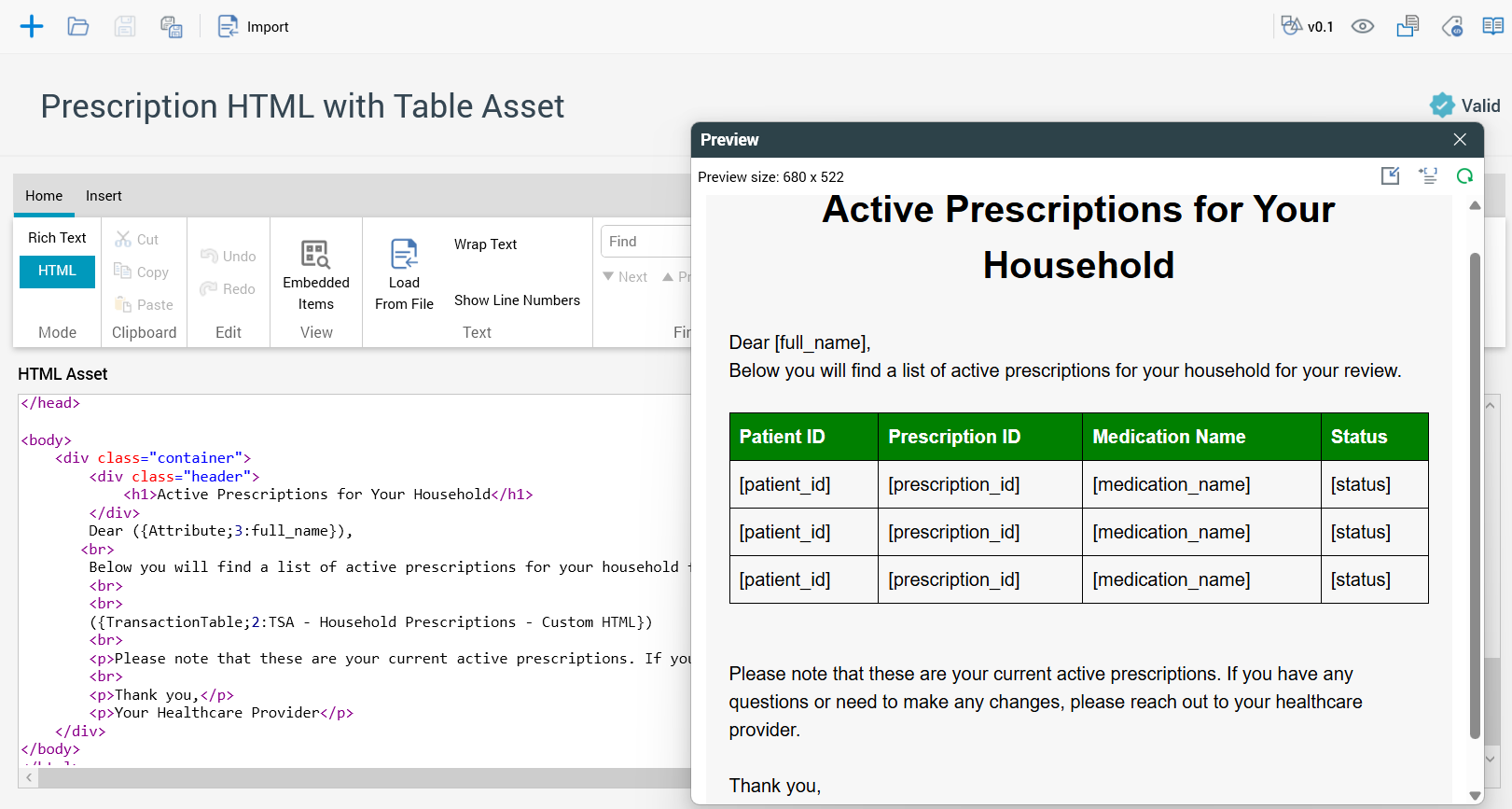Open the Embedded Items view
This screenshot has height=809, width=1512.
click(x=315, y=273)
